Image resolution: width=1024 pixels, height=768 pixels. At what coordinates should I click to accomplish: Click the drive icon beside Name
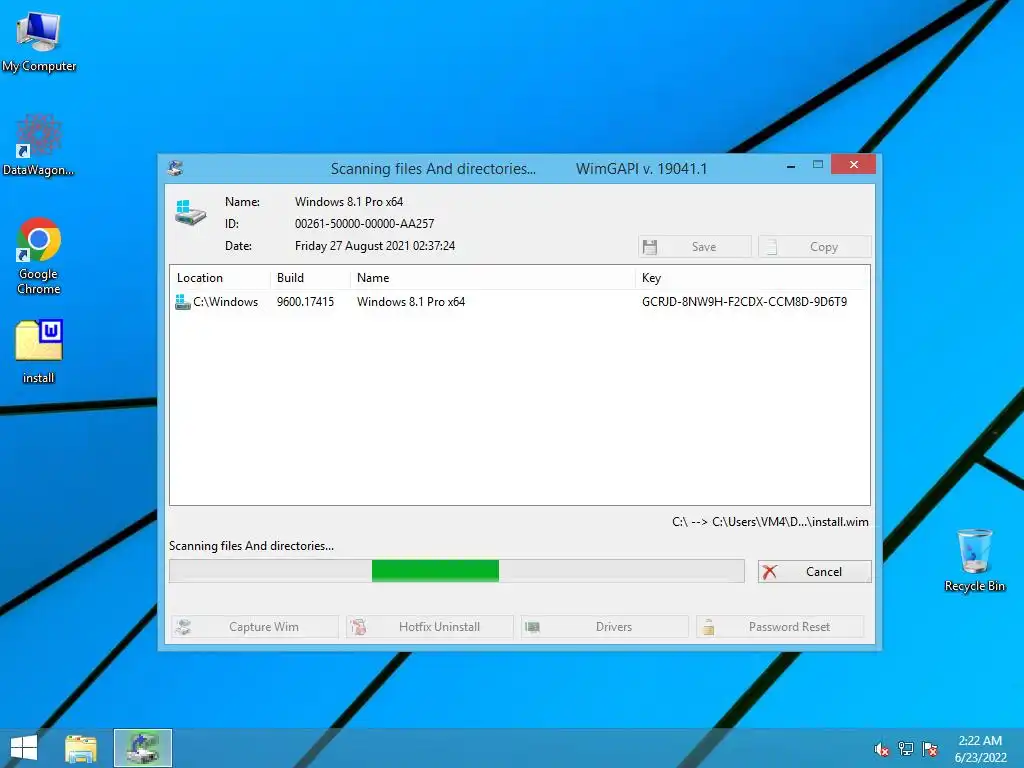[x=190, y=214]
